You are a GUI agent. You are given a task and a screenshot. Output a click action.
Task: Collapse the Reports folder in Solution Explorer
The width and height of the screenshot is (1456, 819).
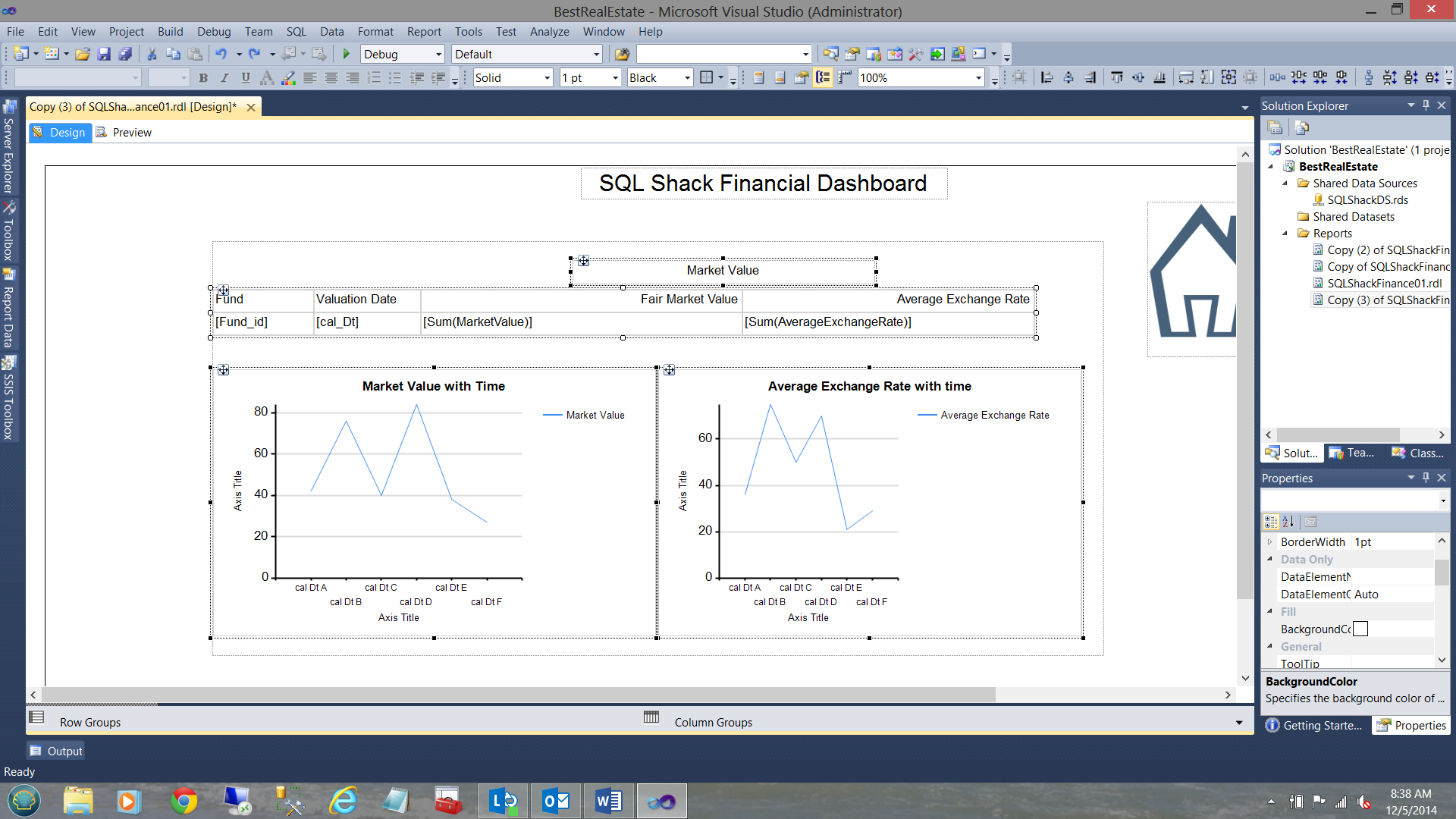tap(1285, 234)
